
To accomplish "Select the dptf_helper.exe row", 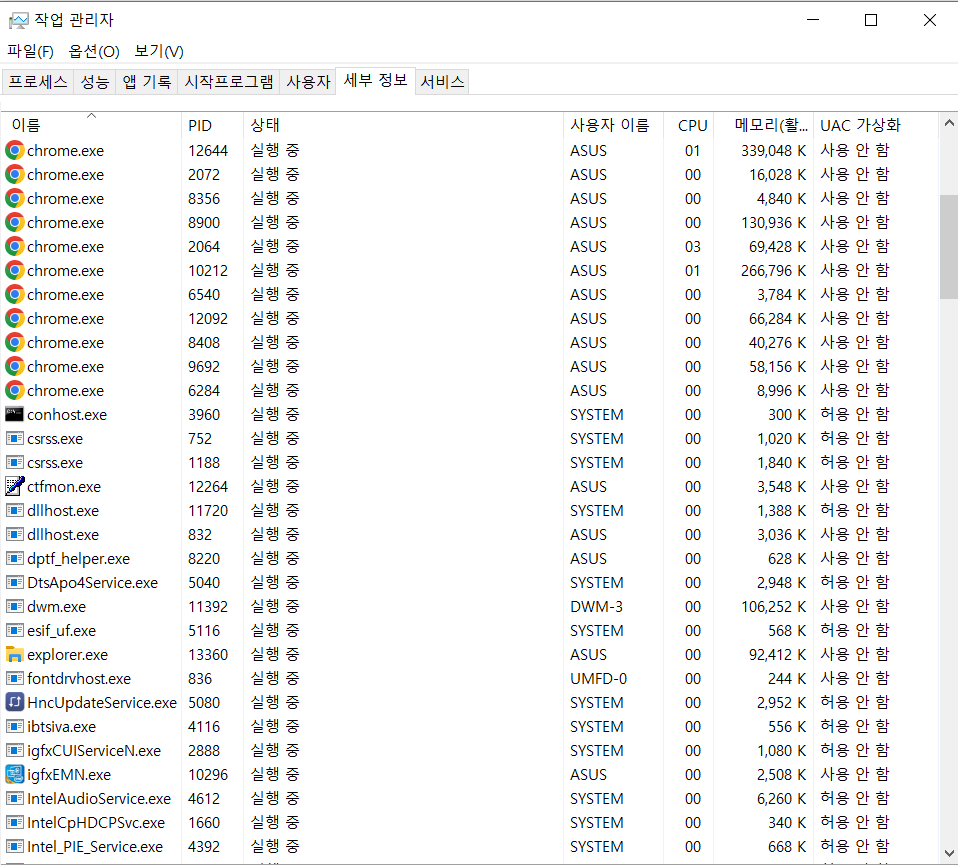I will [x=470, y=558].
